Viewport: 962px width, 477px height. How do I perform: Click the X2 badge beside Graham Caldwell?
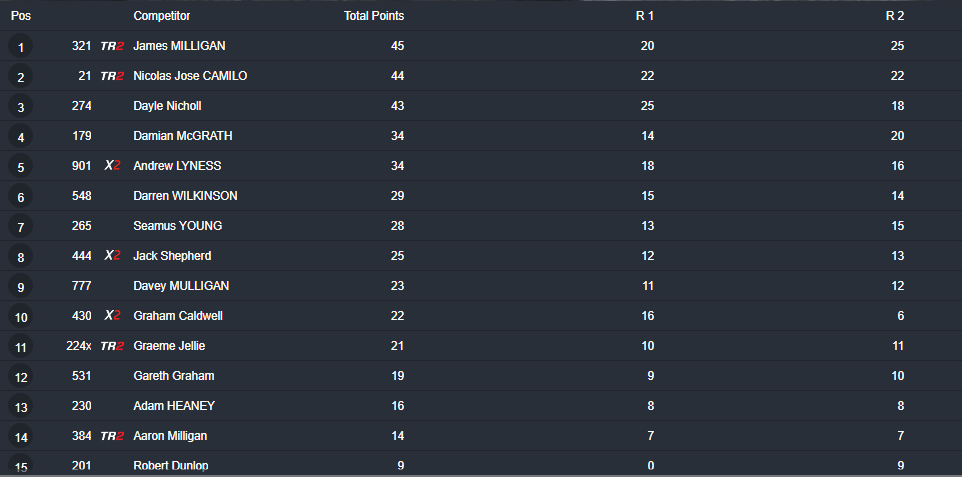coord(112,316)
